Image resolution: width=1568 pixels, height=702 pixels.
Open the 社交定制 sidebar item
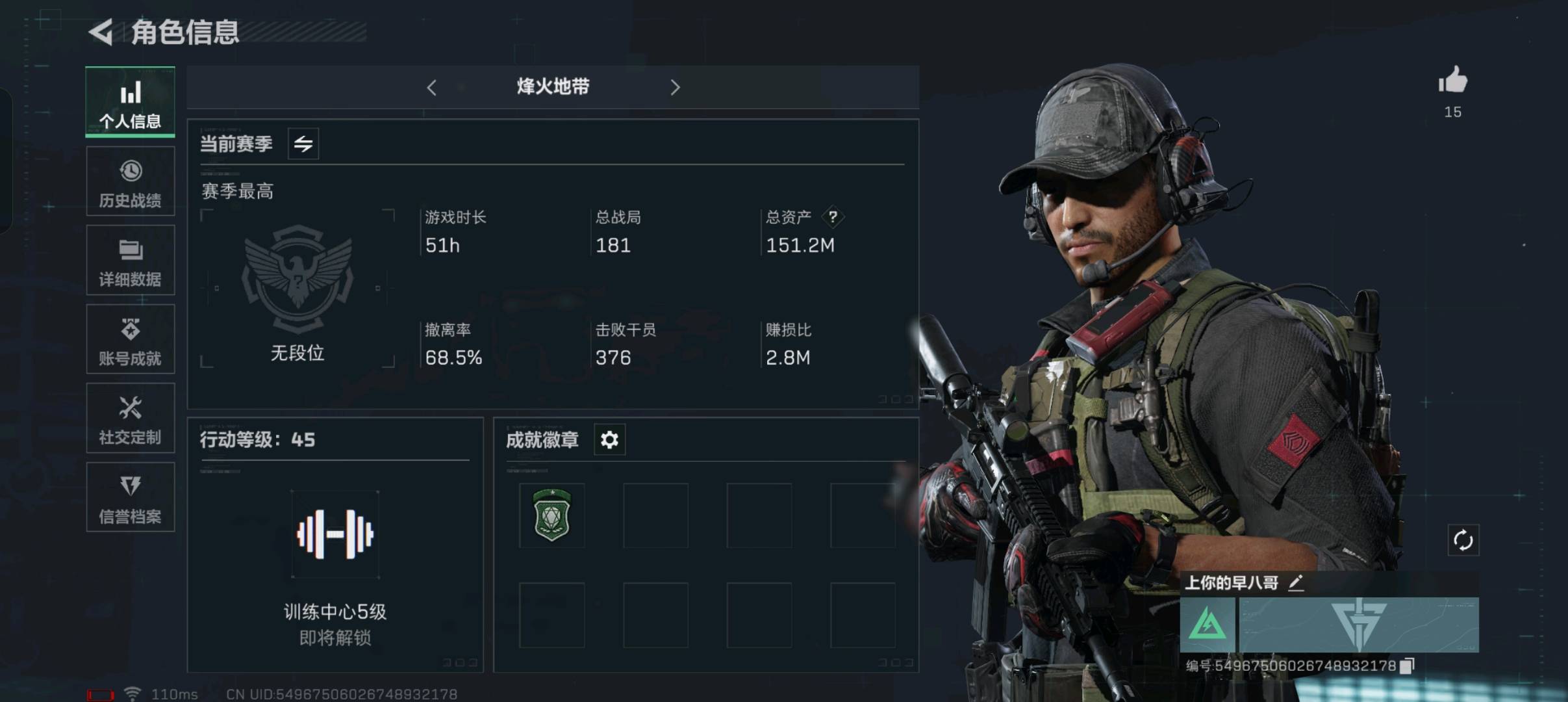point(130,418)
